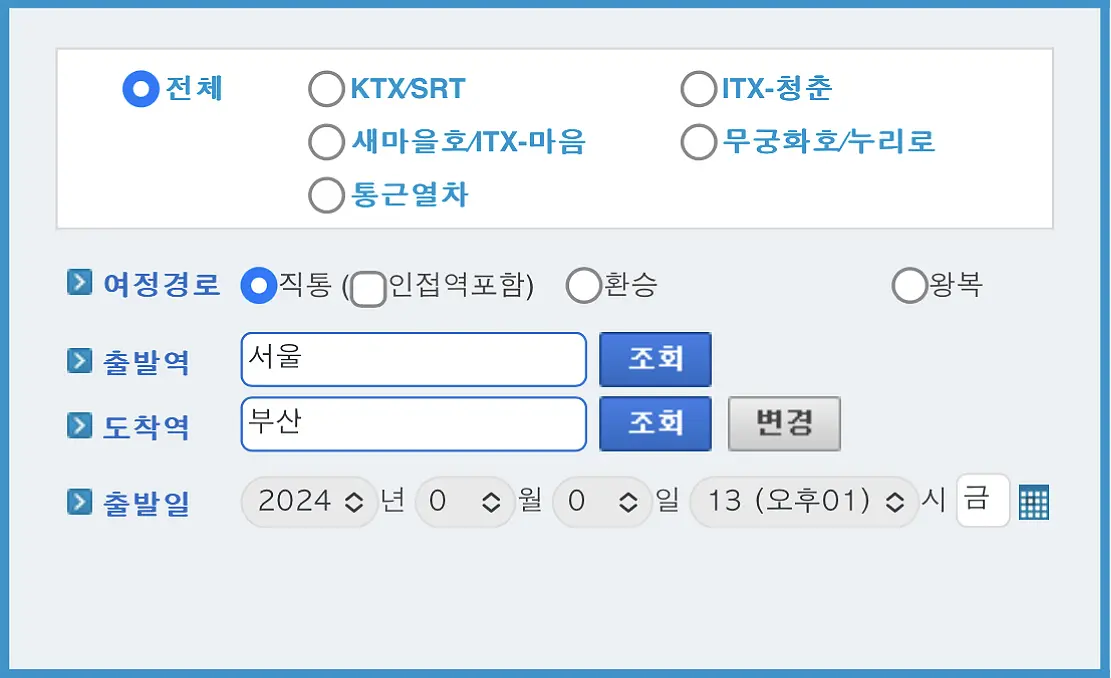This screenshot has height=678, width=1111.
Task: Open the 2024 year dropdown
Action: tap(309, 501)
